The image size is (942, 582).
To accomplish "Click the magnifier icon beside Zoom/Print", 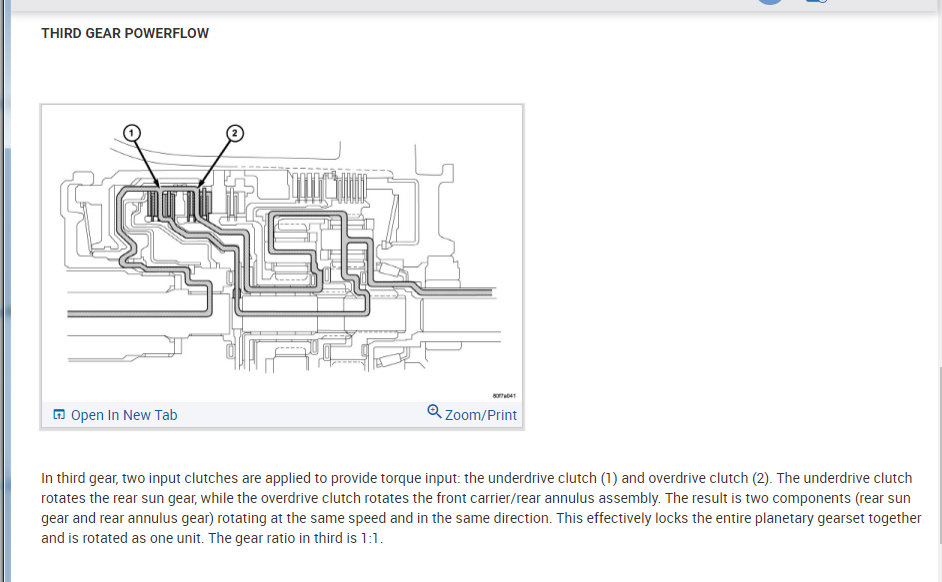I will 434,411.
